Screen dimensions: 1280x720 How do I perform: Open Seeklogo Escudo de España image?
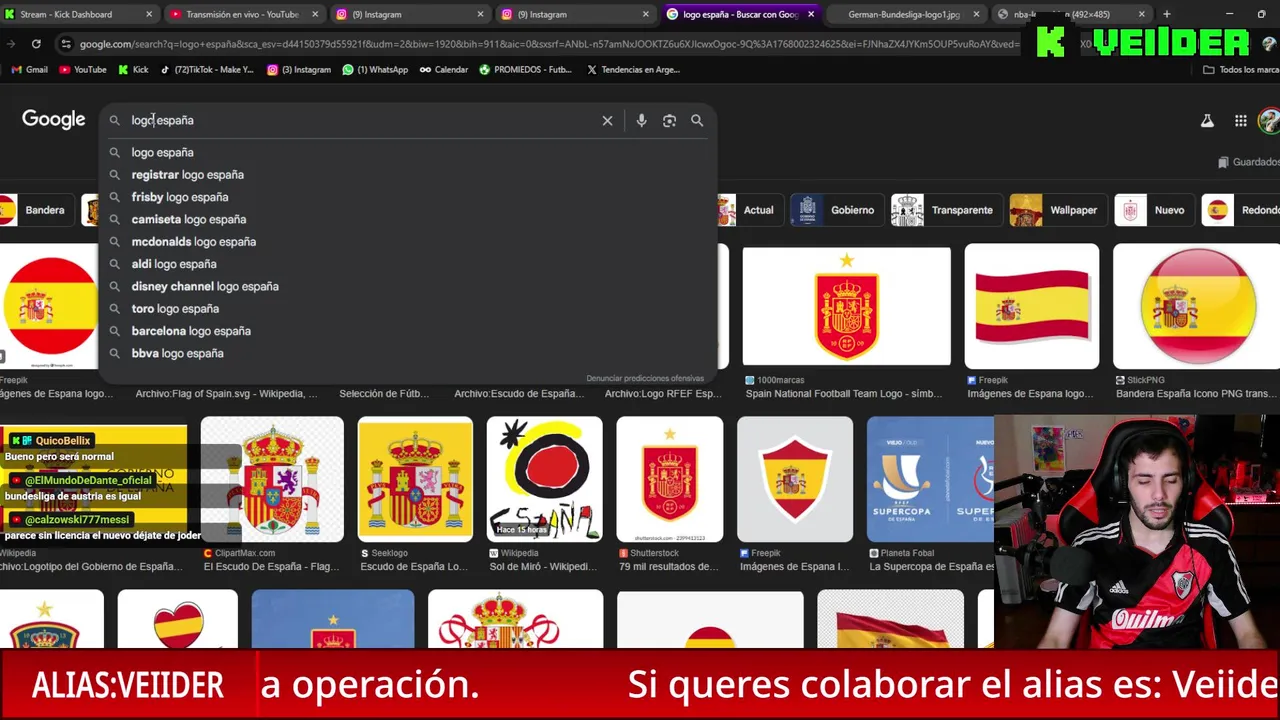click(x=415, y=479)
